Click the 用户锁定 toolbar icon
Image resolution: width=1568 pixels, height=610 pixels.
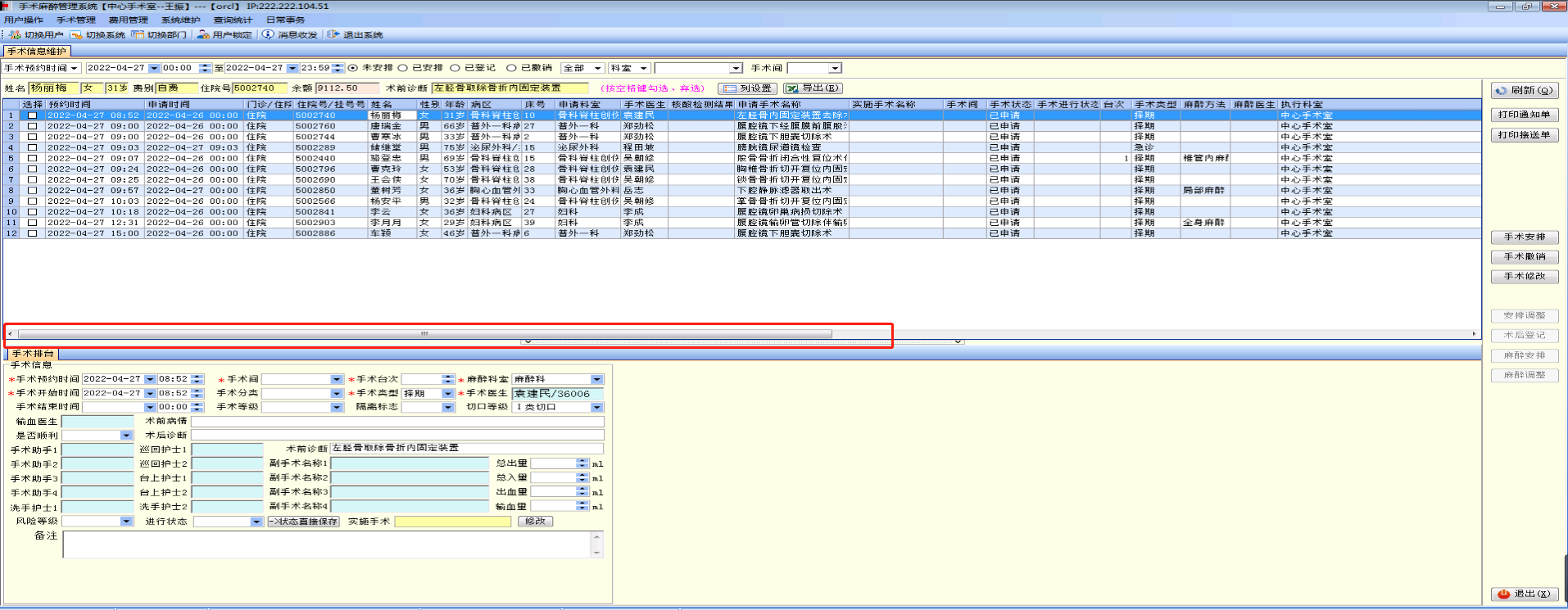pos(203,34)
